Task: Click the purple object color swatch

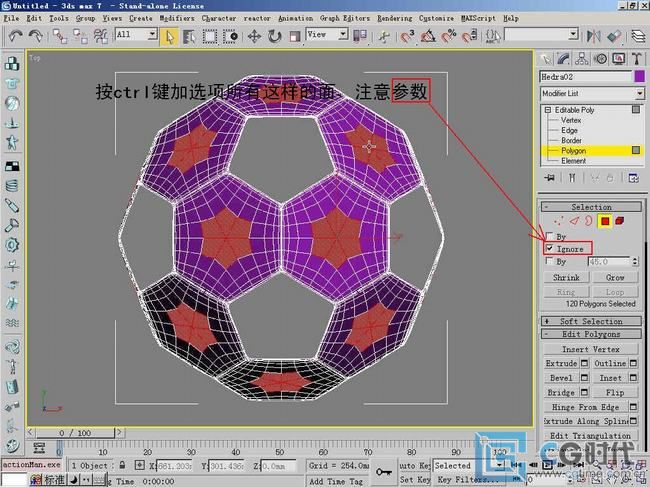Action: tap(640, 77)
